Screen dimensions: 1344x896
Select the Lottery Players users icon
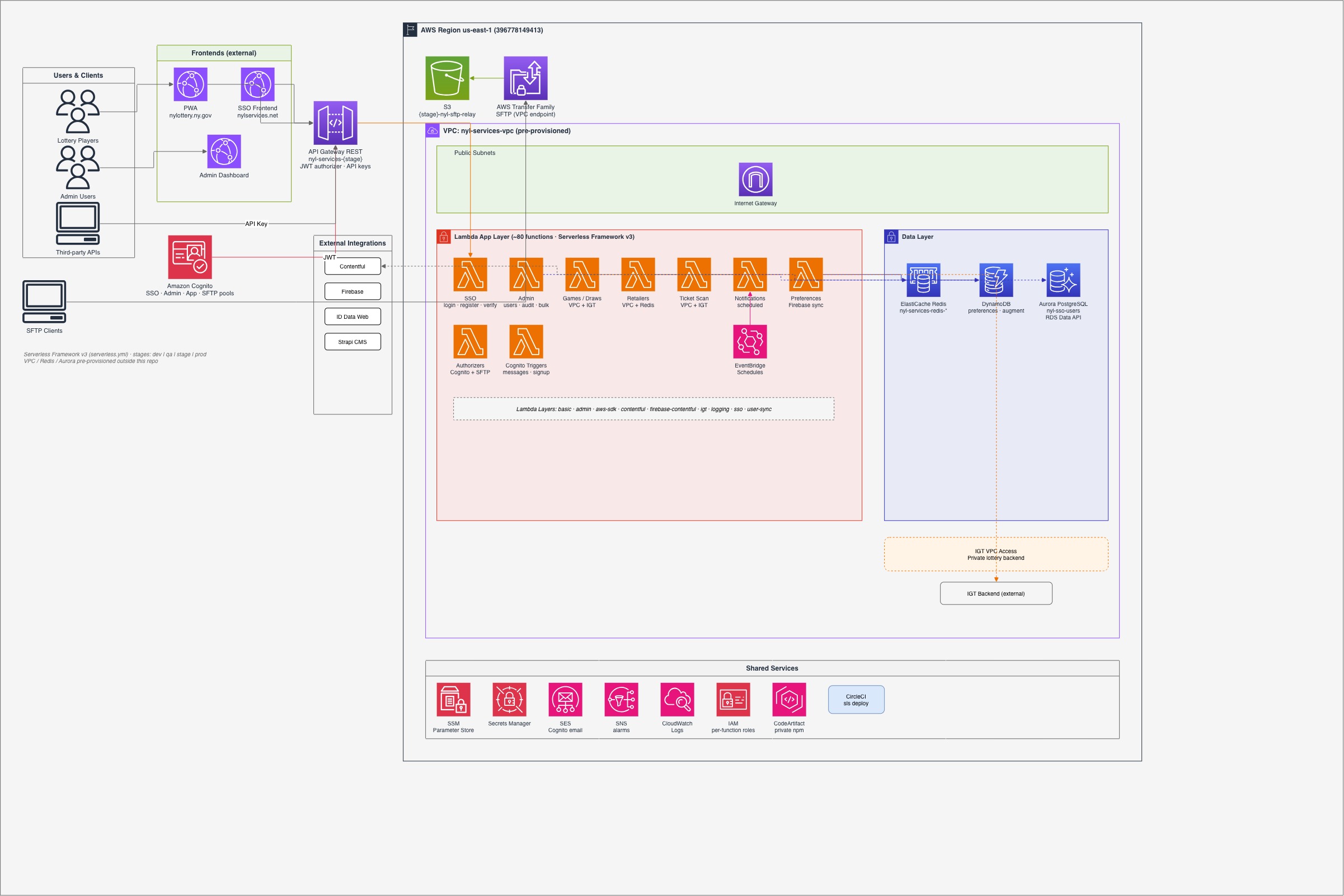coord(78,111)
